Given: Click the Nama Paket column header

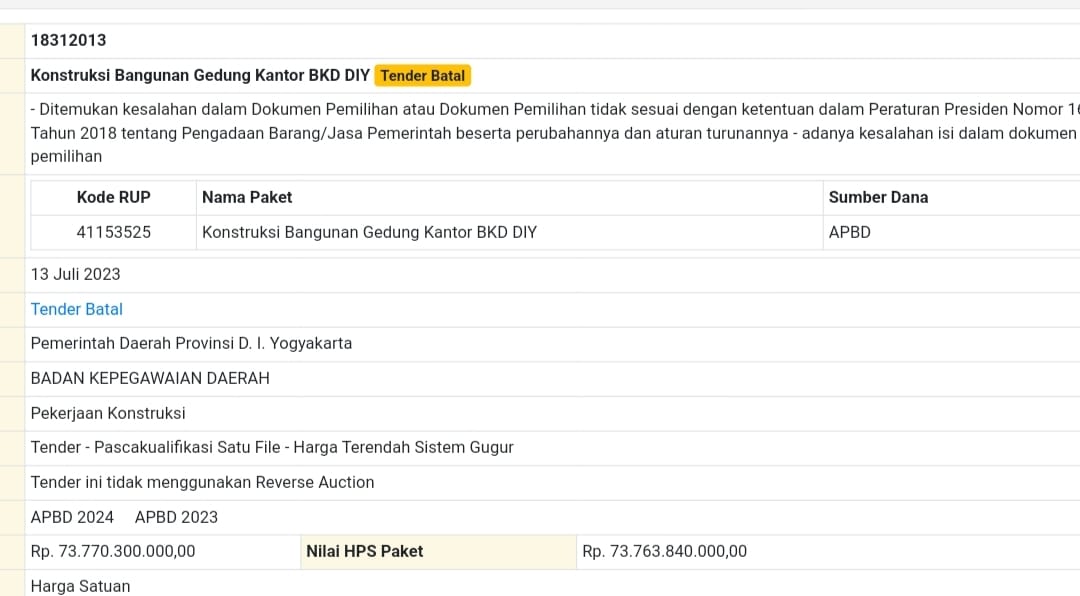Looking at the screenshot, I should [247, 197].
